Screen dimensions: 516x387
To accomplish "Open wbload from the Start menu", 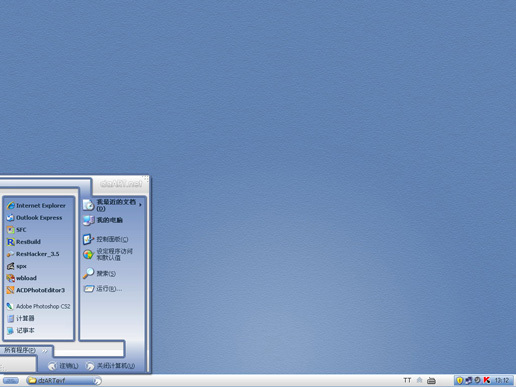I will click(x=22, y=278).
